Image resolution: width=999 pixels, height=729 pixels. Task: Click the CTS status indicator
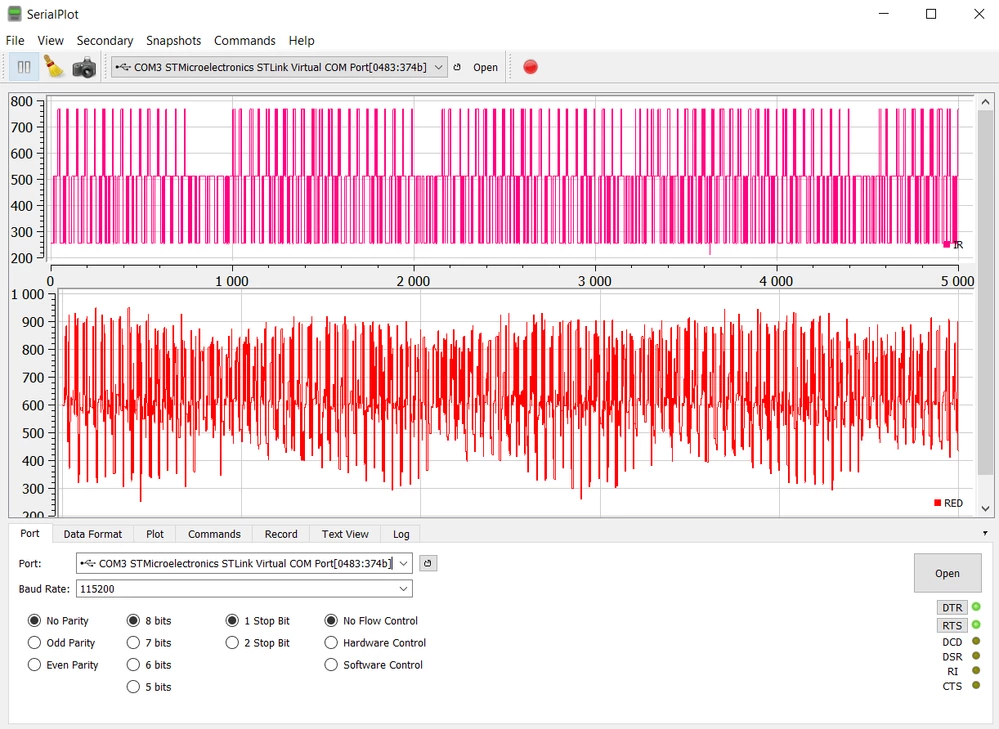coord(976,685)
